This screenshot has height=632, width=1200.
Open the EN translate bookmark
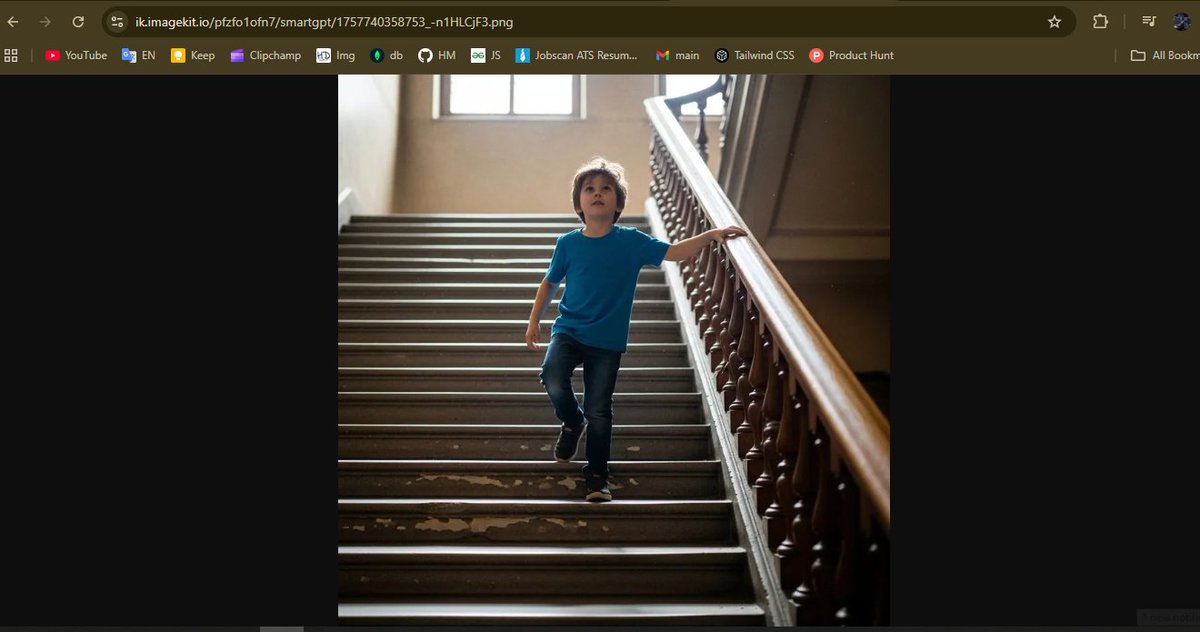pyautogui.click(x=138, y=55)
